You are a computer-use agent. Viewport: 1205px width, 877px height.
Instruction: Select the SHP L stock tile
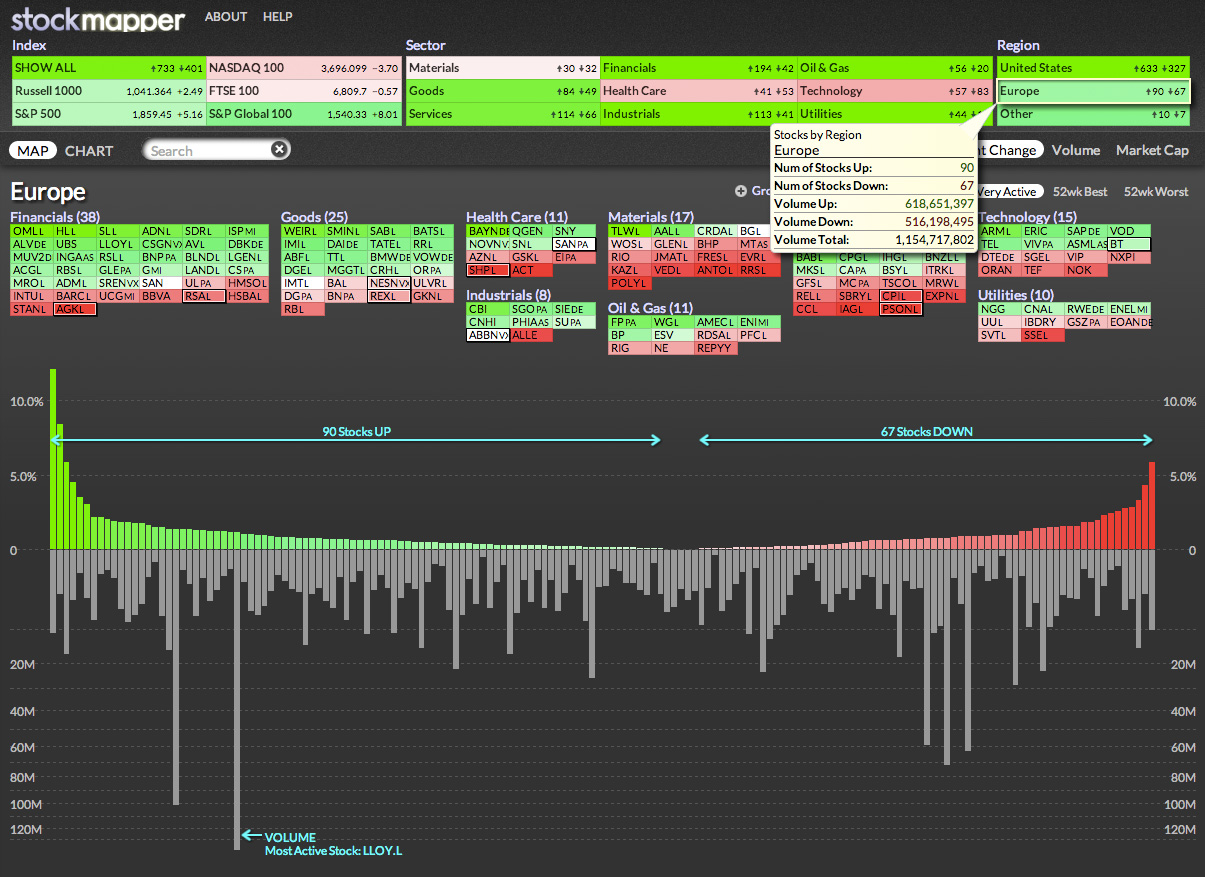[x=488, y=270]
